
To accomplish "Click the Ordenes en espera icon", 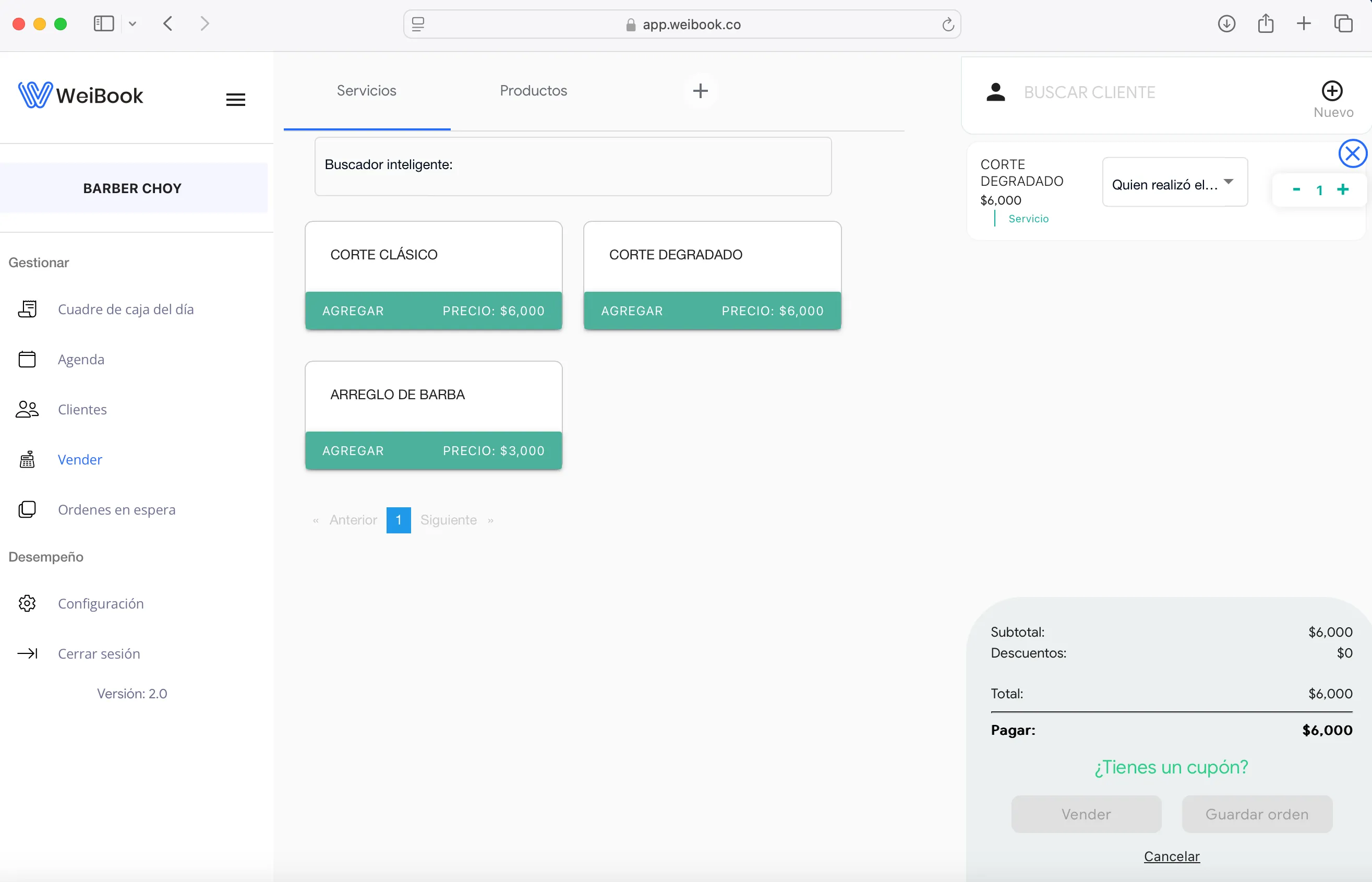I will (x=27, y=510).
